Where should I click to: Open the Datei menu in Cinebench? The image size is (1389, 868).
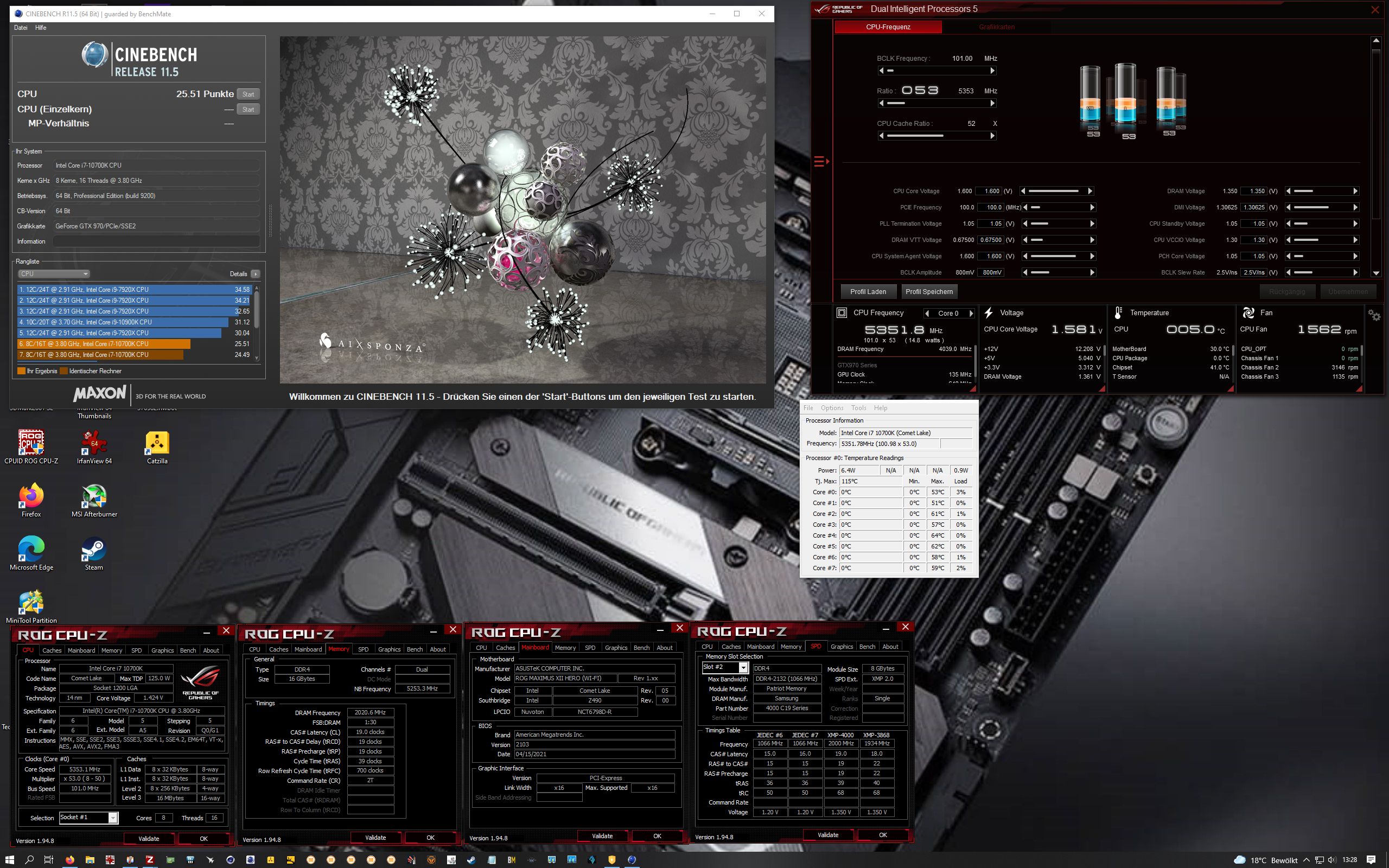coord(21,28)
